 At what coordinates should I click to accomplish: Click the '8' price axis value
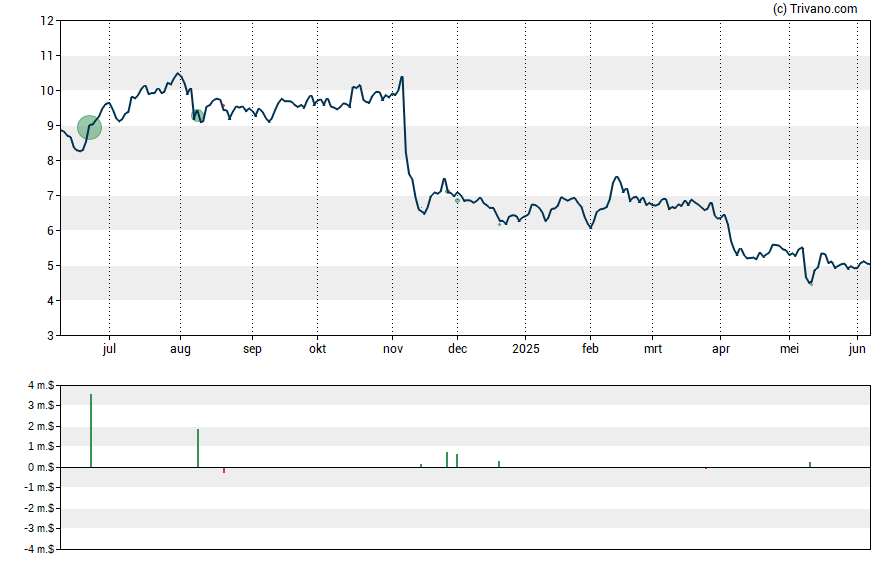(50, 161)
